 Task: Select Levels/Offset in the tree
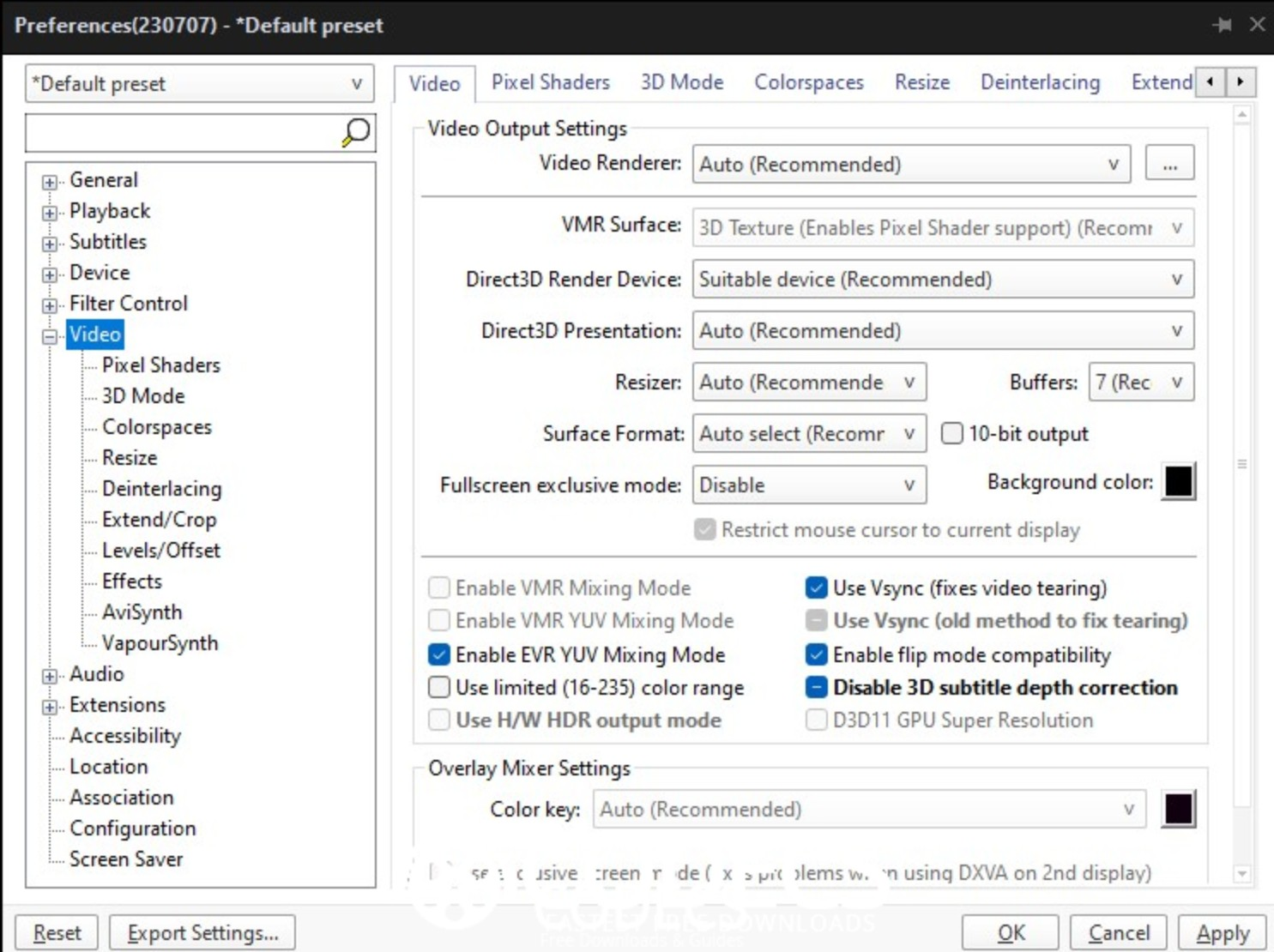click(x=161, y=550)
